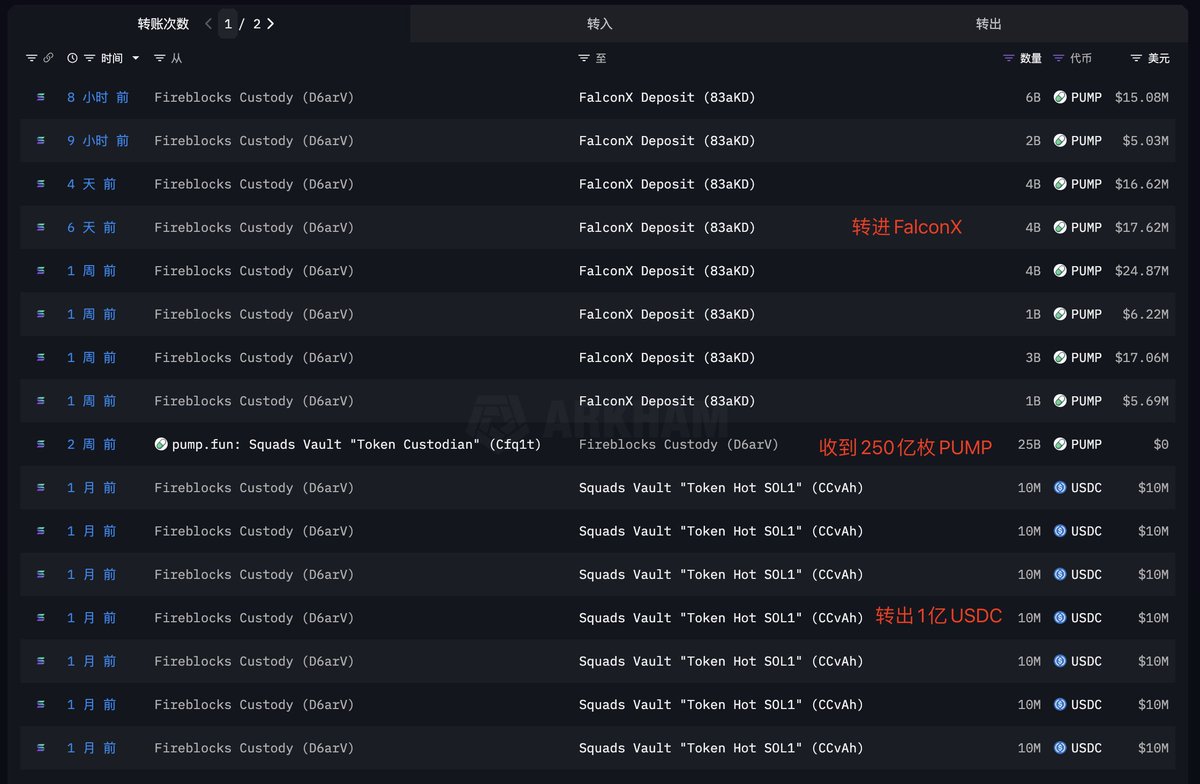The image size is (1200, 784).
Task: Click the 代币 column header label
Action: [1081, 58]
